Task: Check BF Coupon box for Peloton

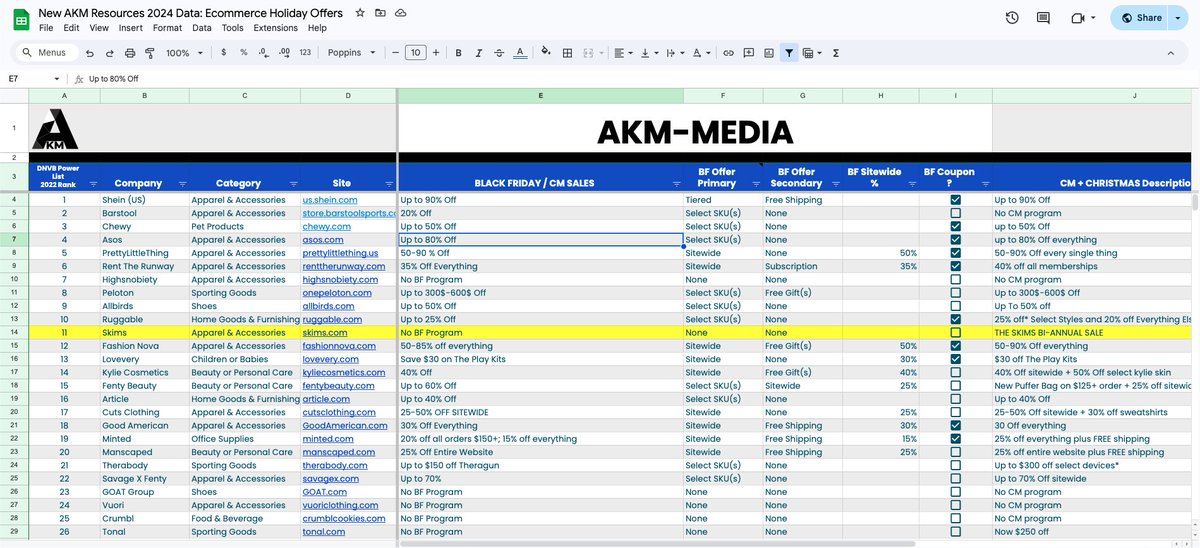Action: pyautogui.click(x=956, y=293)
